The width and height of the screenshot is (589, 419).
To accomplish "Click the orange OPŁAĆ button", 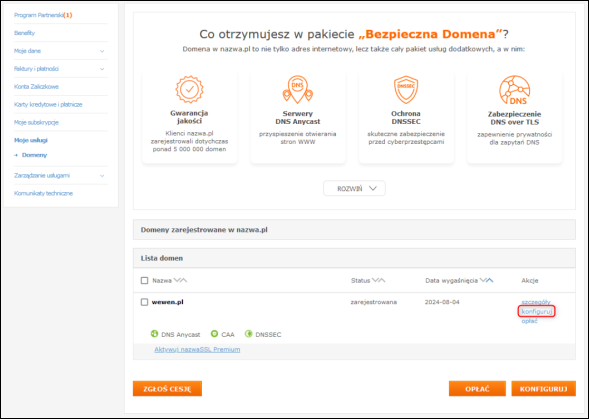I will click(477, 389).
